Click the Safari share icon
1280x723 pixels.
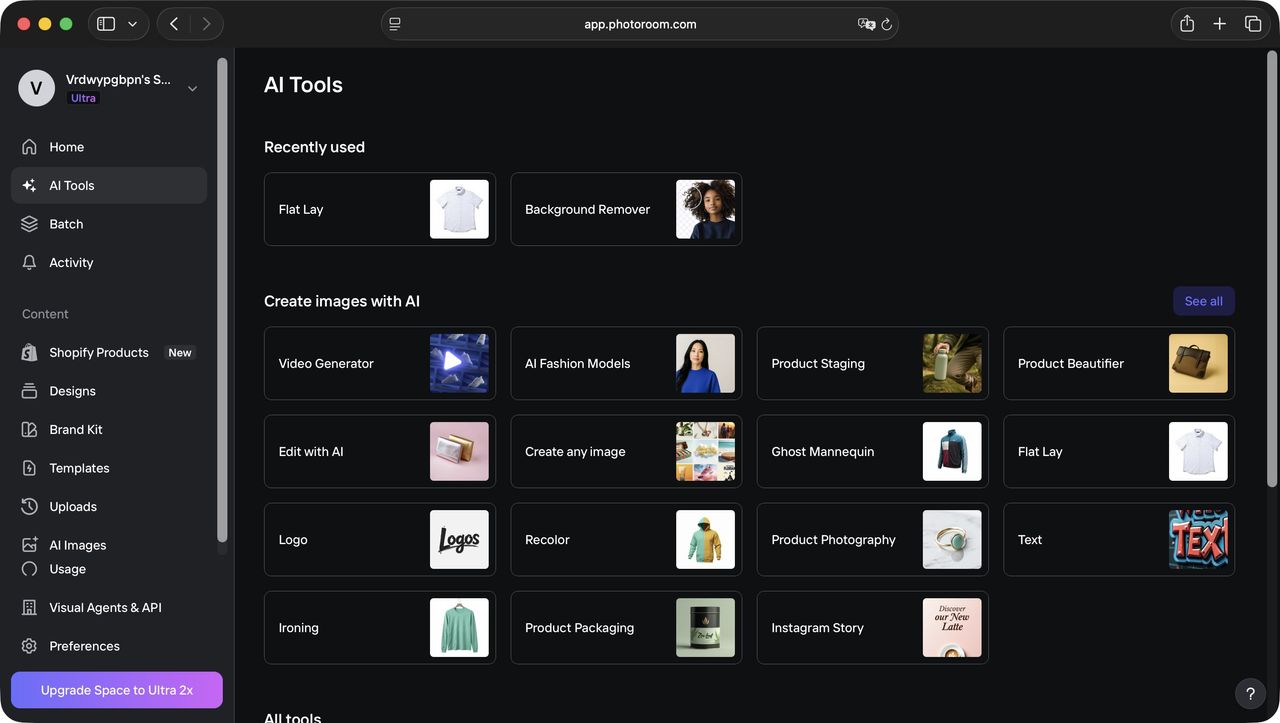click(x=1187, y=24)
